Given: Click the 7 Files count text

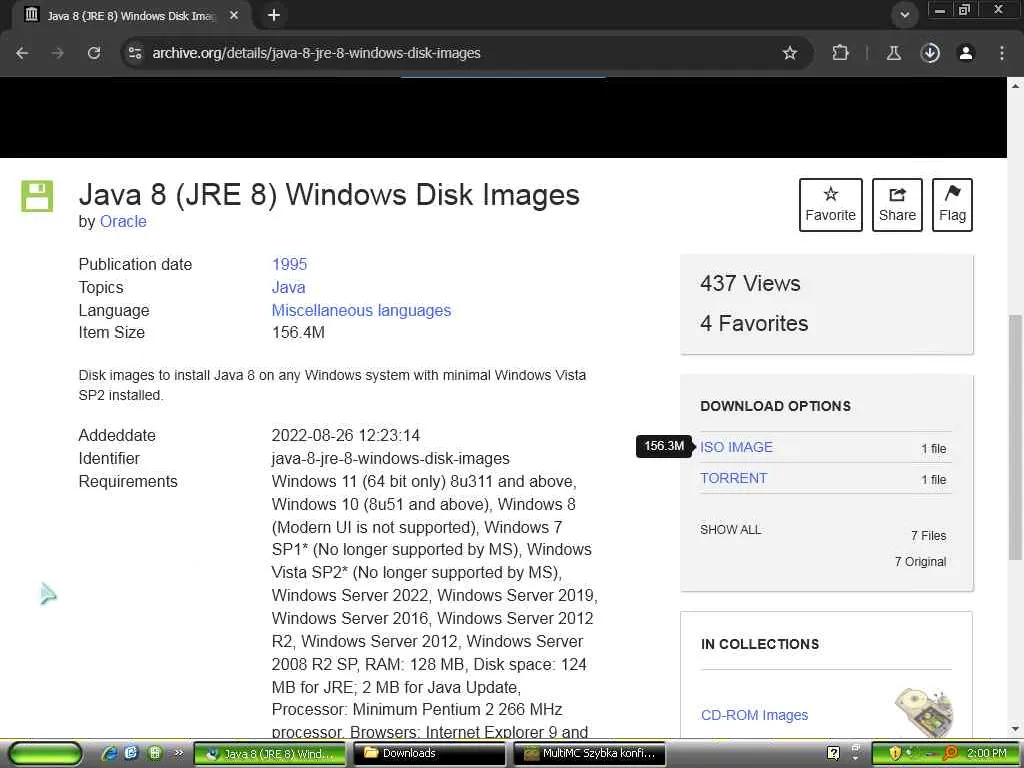Looking at the screenshot, I should point(929,536).
